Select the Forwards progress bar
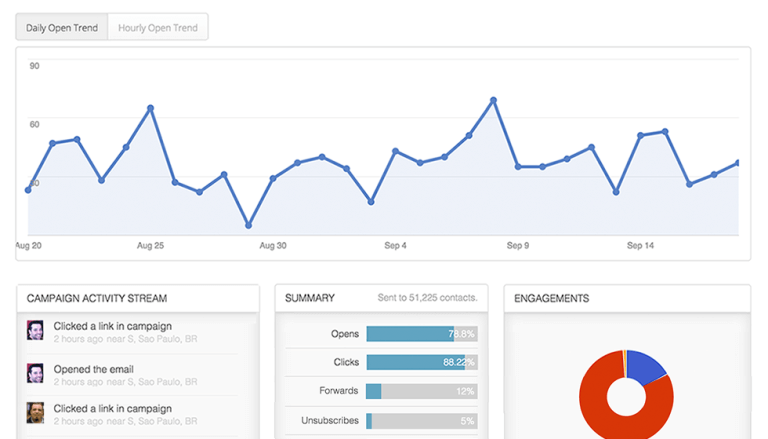768x439 pixels. 421,391
